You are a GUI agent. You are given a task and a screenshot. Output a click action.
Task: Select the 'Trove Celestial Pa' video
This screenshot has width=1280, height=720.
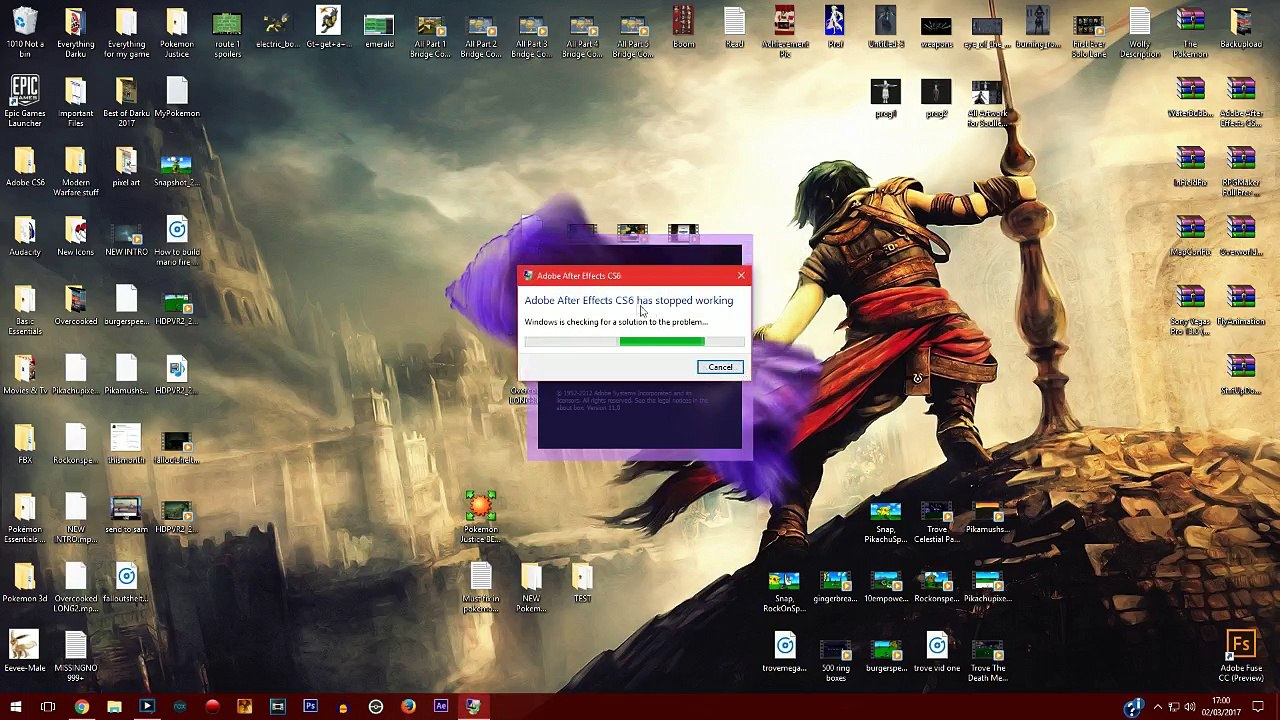point(936,521)
